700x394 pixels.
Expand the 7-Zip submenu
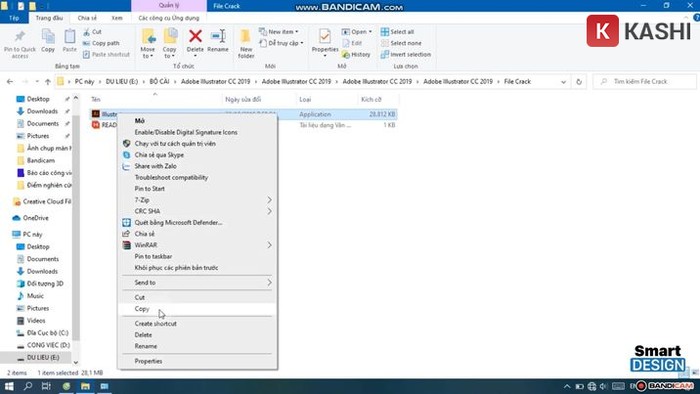click(269, 200)
